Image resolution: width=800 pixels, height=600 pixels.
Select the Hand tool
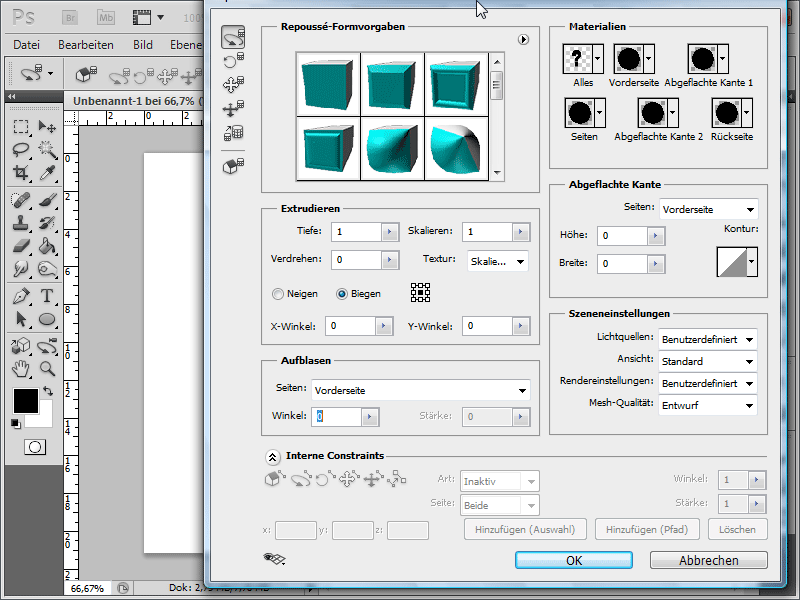click(20, 368)
